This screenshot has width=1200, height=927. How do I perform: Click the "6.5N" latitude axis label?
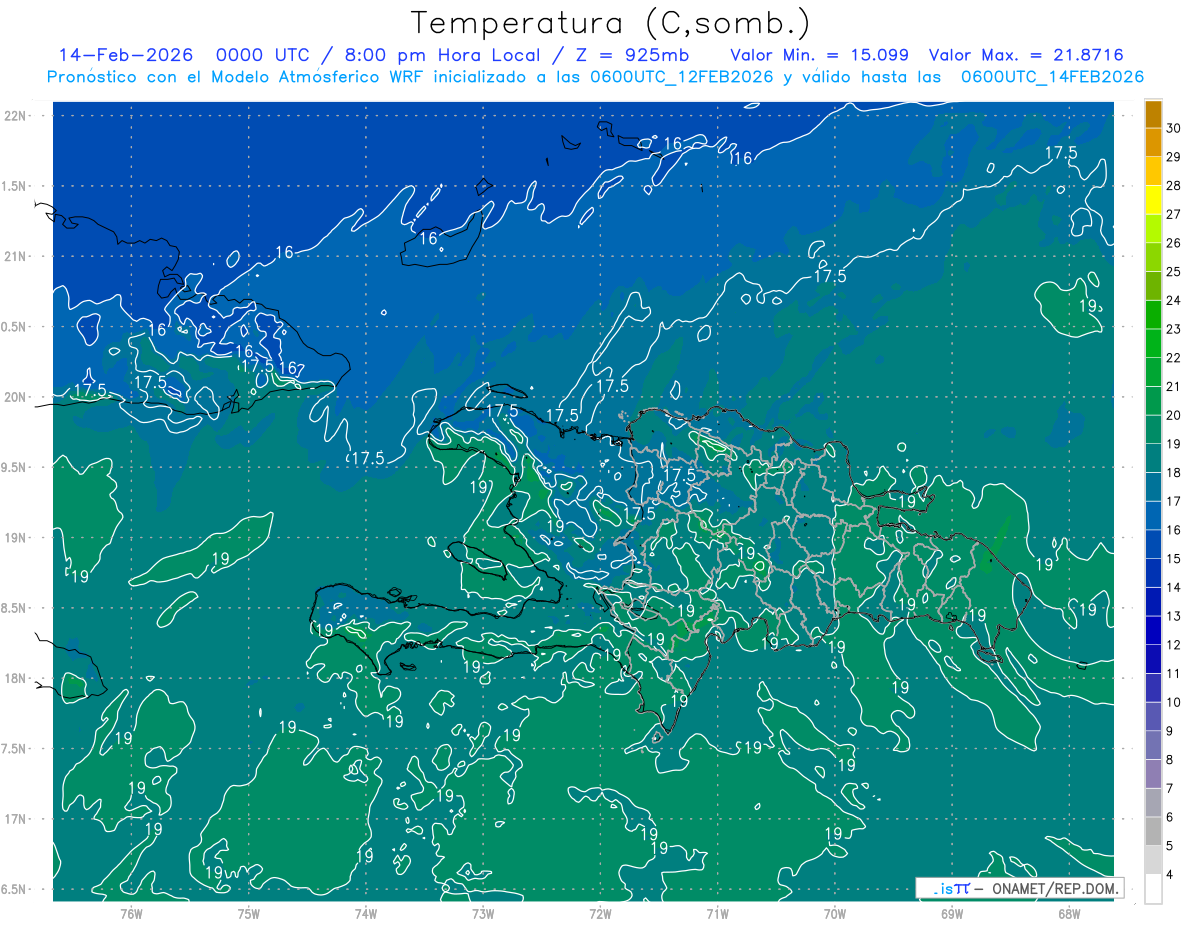pyautogui.click(x=14, y=889)
